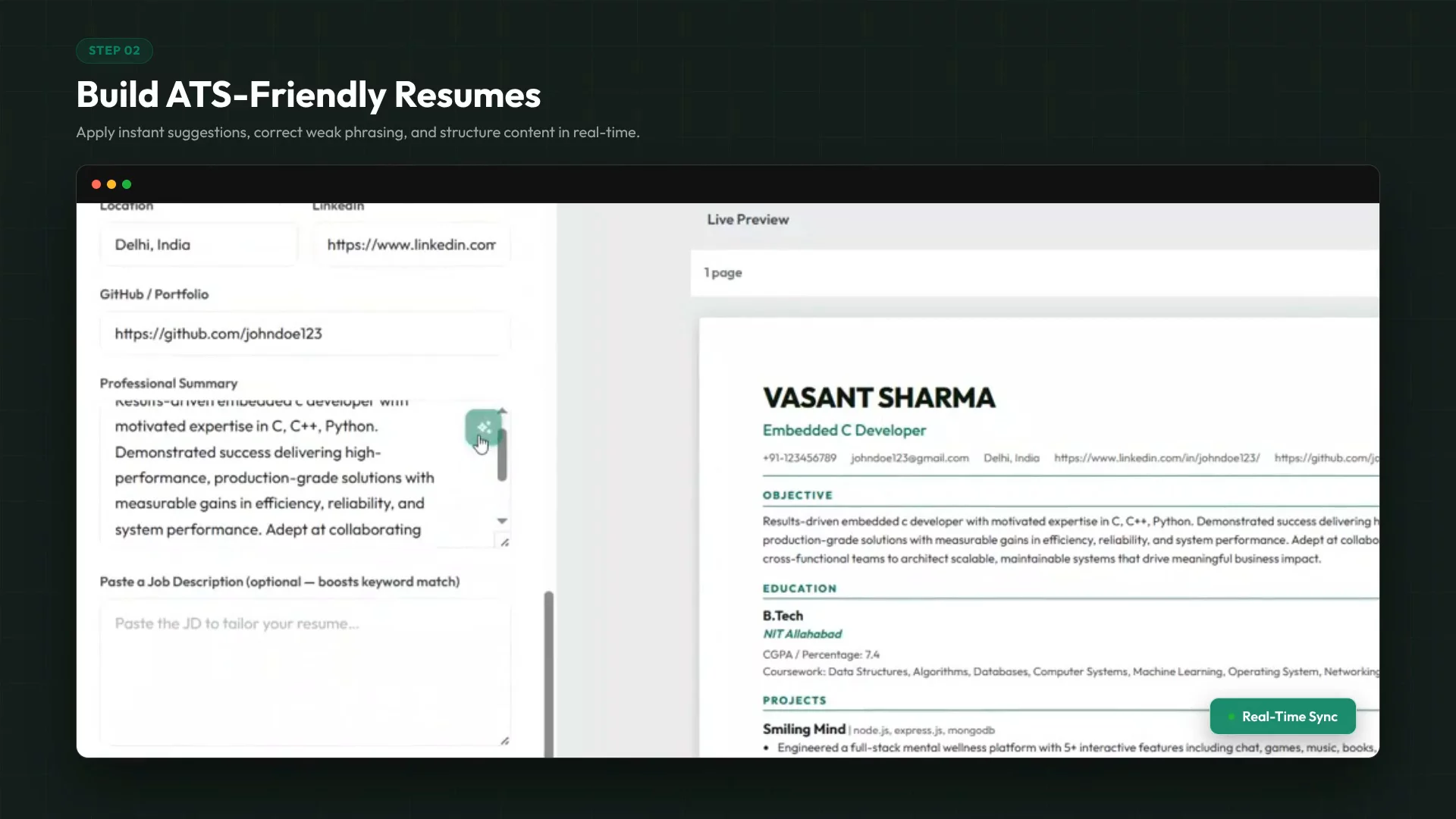Click the AI enhance sparkle icon in summary
Viewport: 1456px width, 819px height.
pyautogui.click(x=483, y=428)
